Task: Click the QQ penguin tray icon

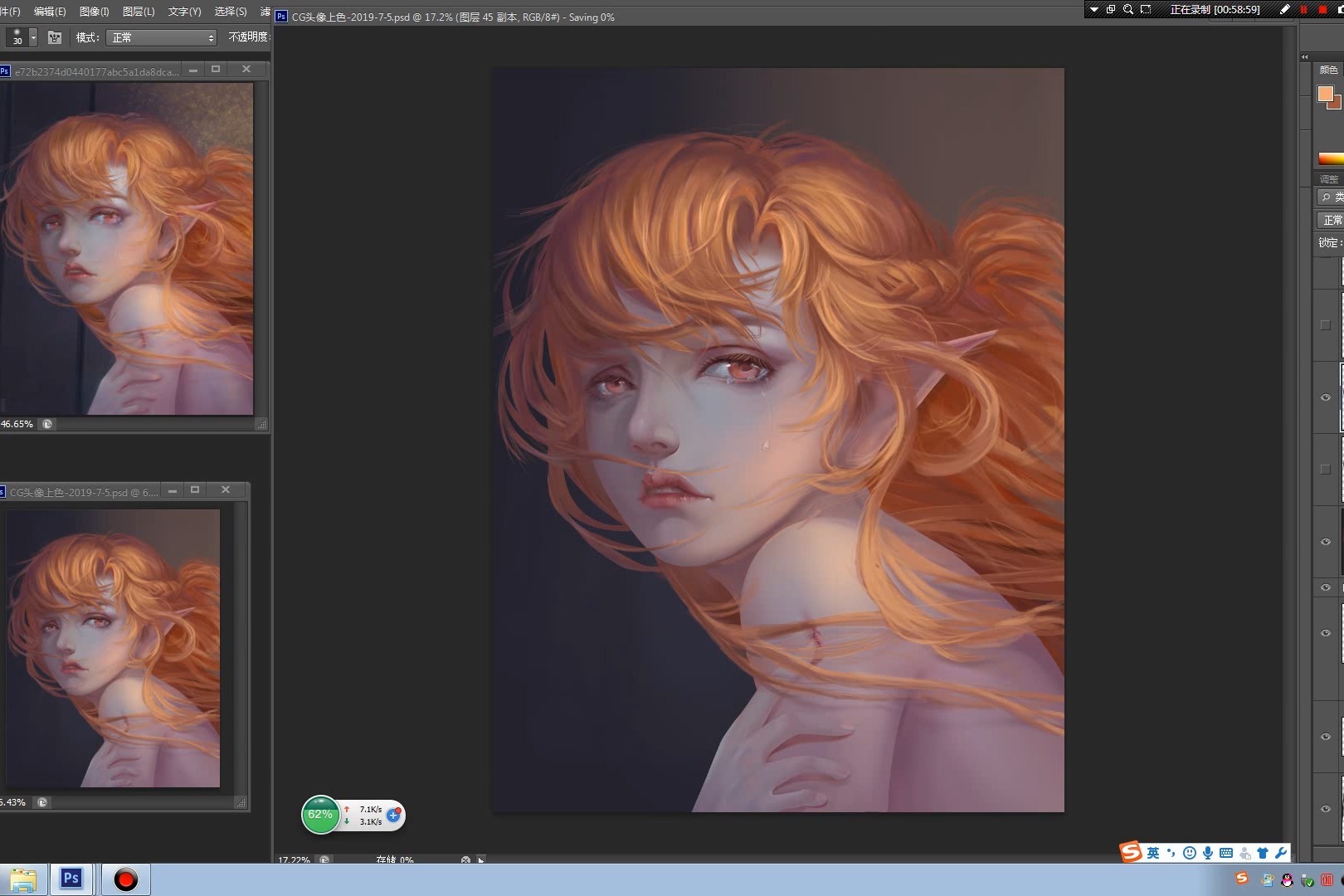Action: (1288, 880)
